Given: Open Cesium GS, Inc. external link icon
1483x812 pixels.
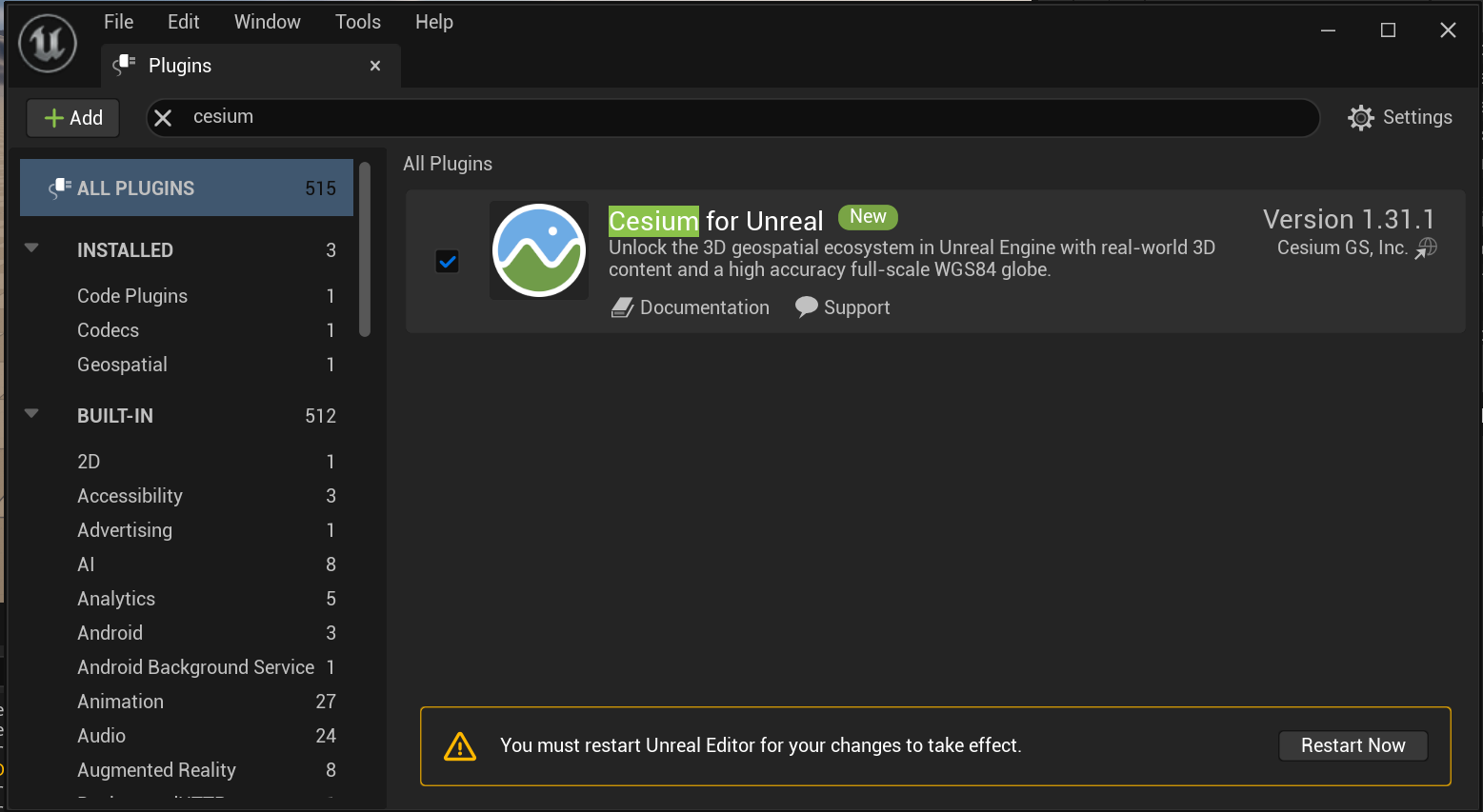Looking at the screenshot, I should [x=1426, y=248].
